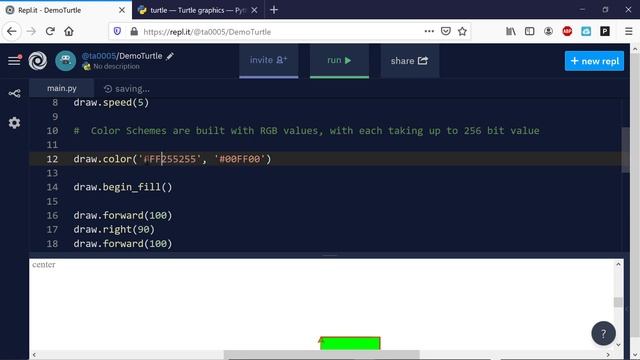Screen dimensions: 640x360
Task: Switch to Repl.it - DemoTurtle tab
Action: click(65, 10)
